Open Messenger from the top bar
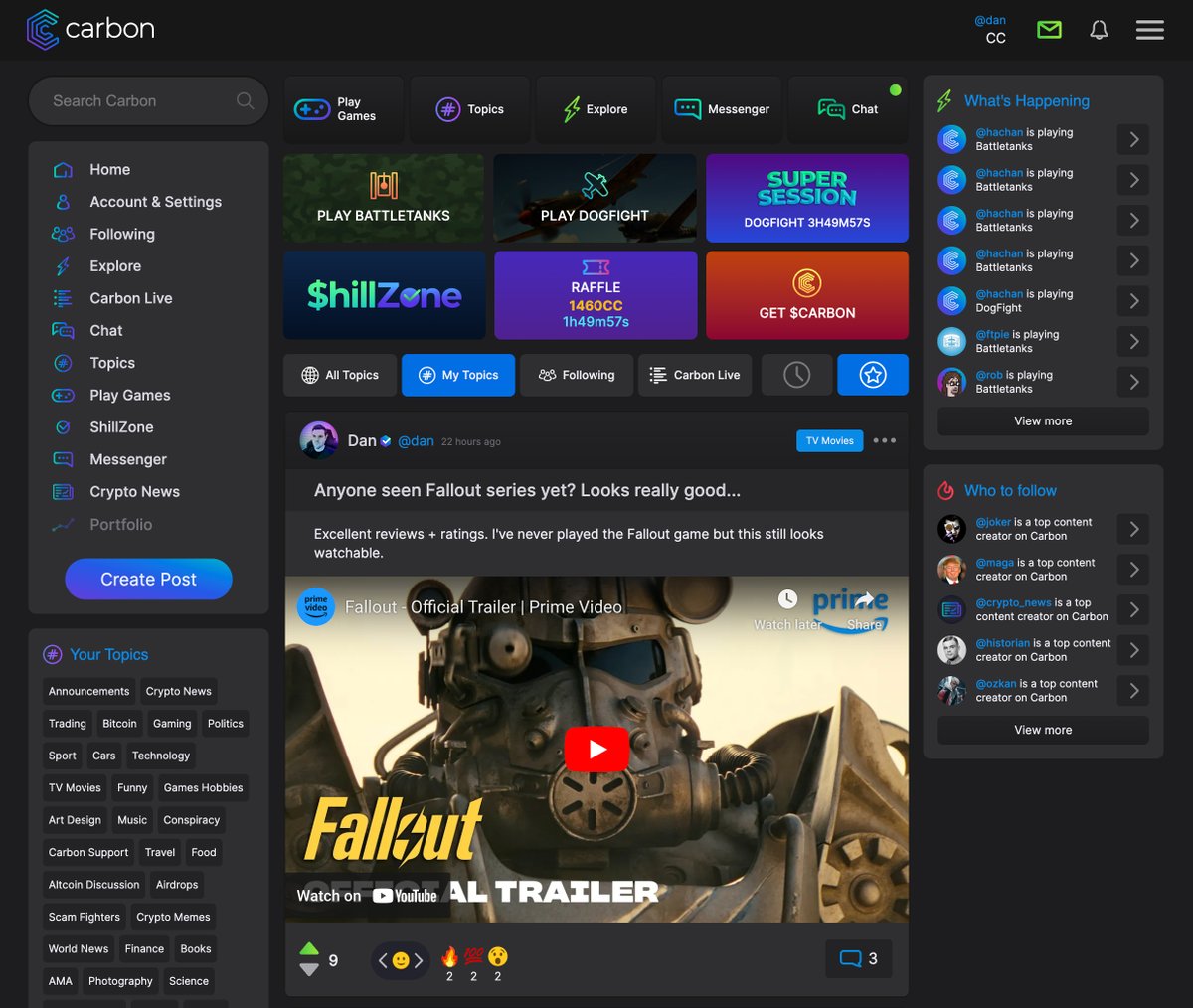1193x1008 pixels. pyautogui.click(x=723, y=109)
